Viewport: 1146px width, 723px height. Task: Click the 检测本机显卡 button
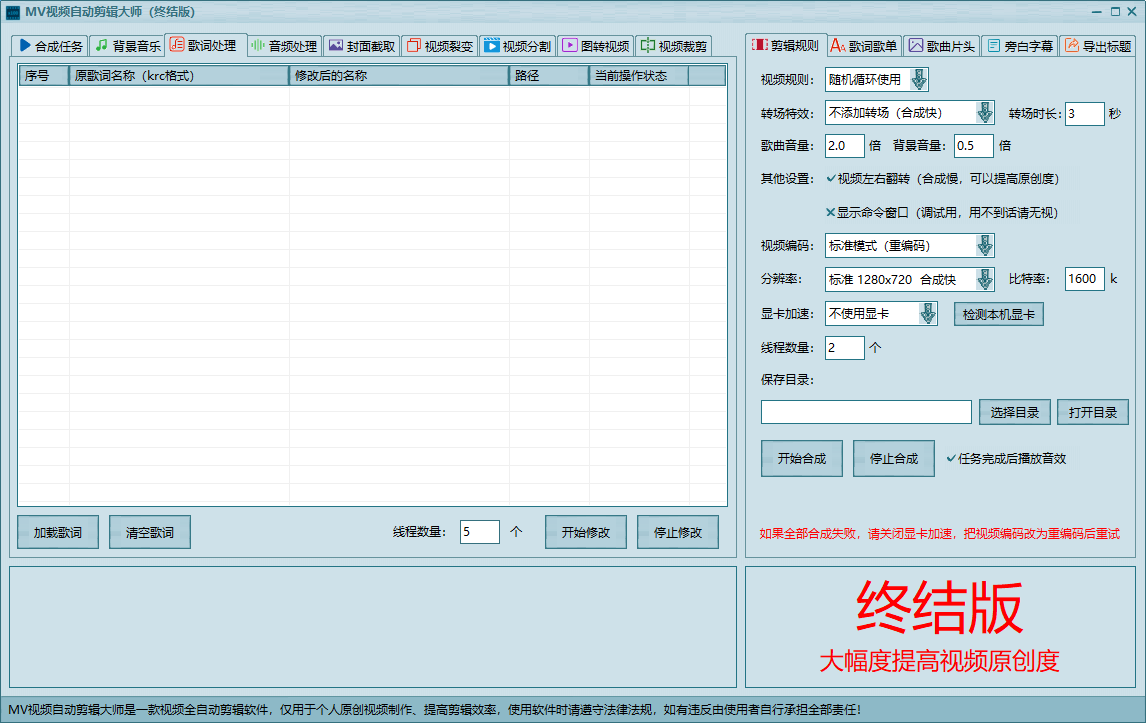coord(998,314)
